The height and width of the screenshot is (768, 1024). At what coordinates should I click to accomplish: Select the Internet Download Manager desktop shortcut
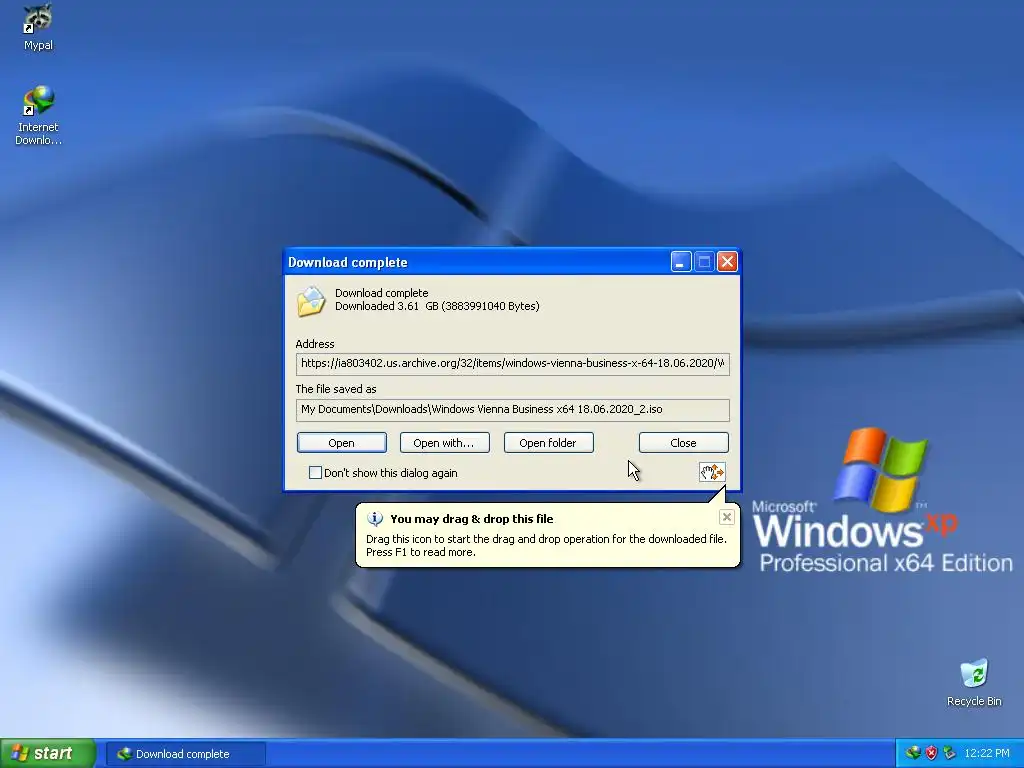click(x=38, y=115)
